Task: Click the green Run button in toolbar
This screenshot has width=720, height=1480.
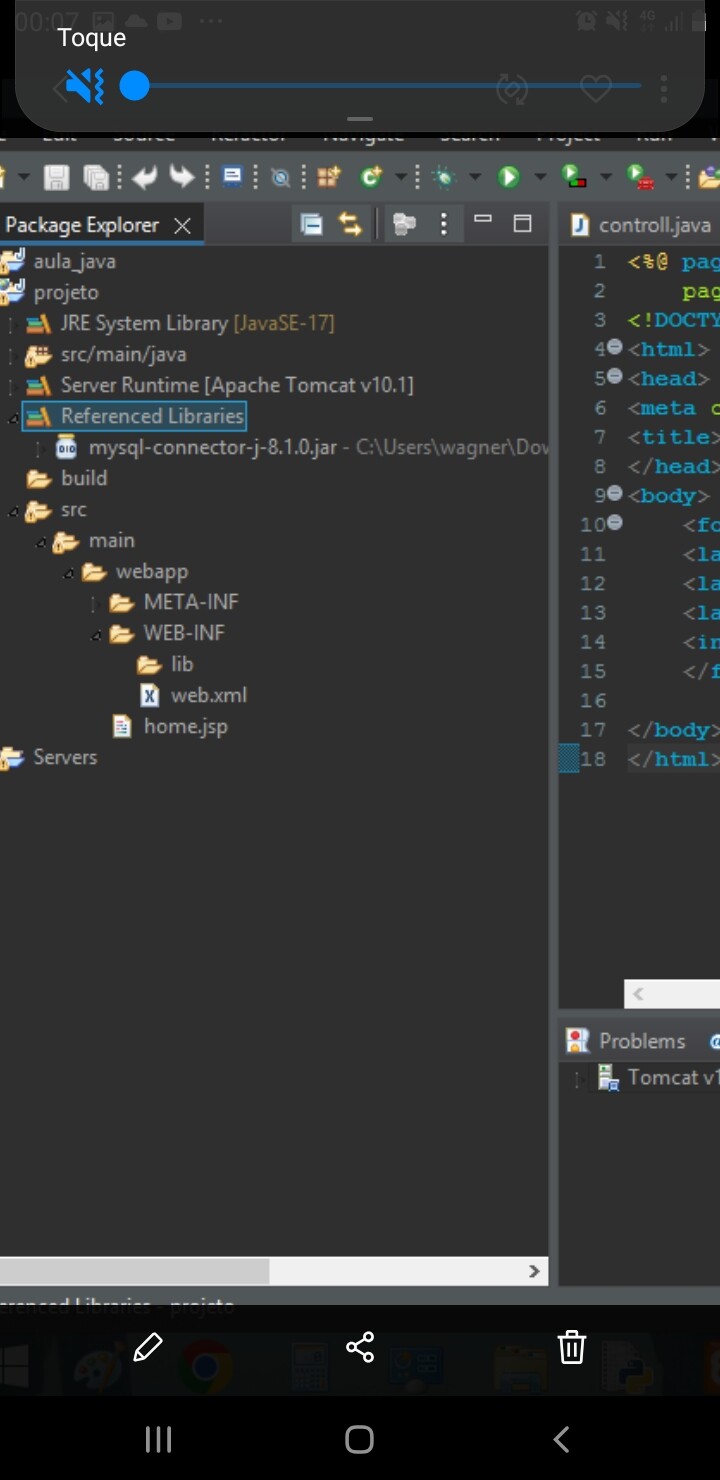Action: pyautogui.click(x=509, y=177)
